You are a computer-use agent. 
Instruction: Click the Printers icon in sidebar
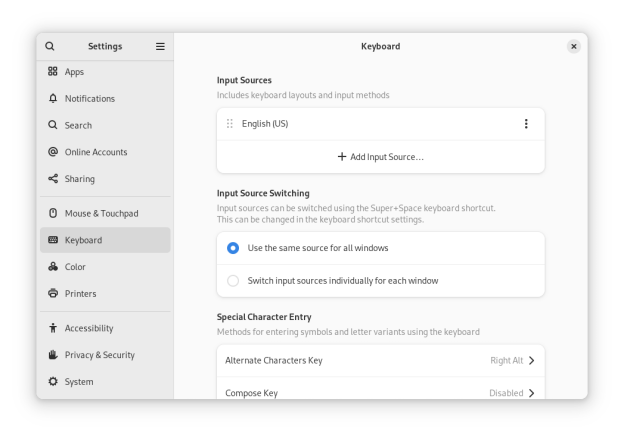pos(53,294)
